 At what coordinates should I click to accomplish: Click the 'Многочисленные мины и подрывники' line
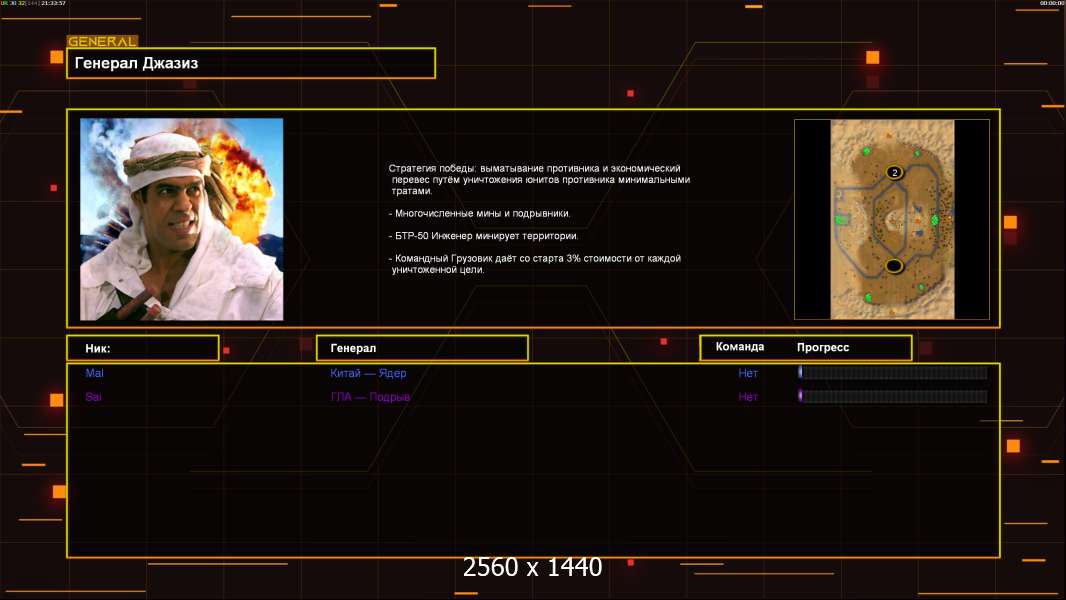pyautogui.click(x=479, y=213)
